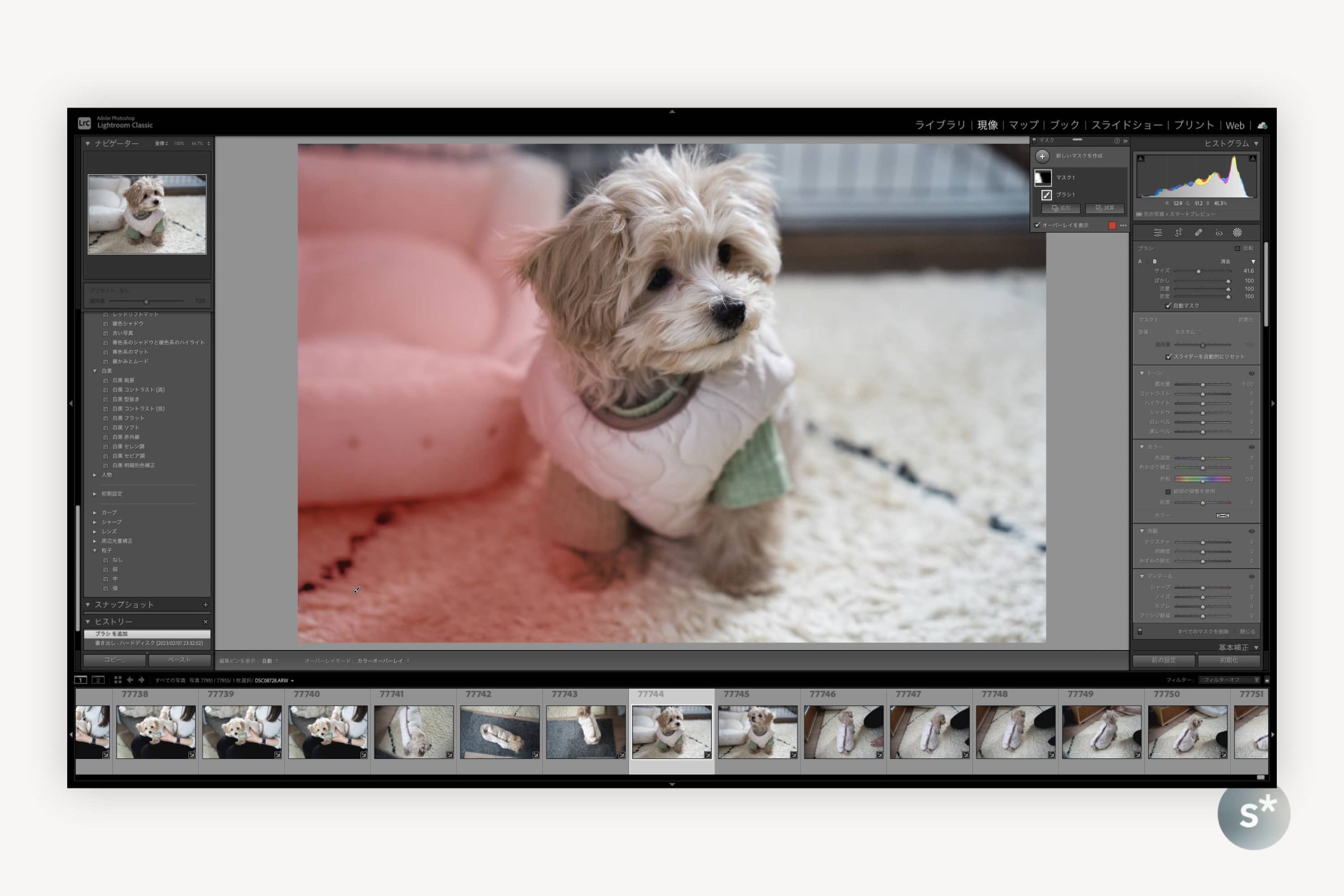Switch to grid view icon in filmstrip bar
The width and height of the screenshot is (1344, 896).
tap(118, 680)
